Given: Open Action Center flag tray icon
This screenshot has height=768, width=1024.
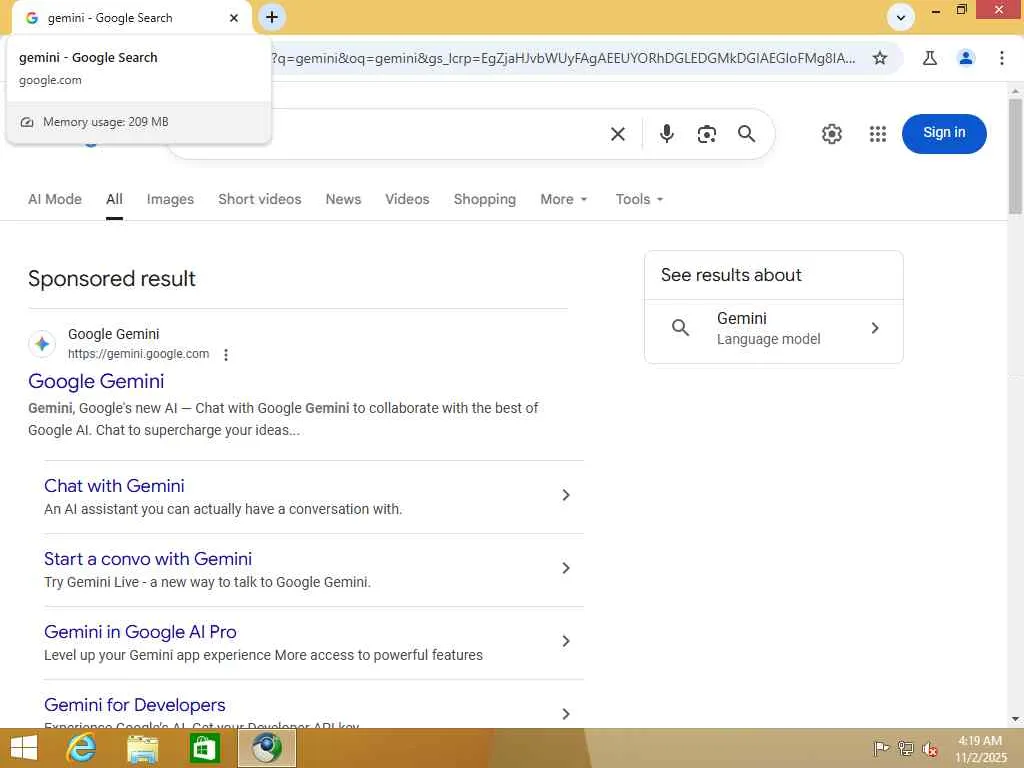Looking at the screenshot, I should [x=881, y=748].
